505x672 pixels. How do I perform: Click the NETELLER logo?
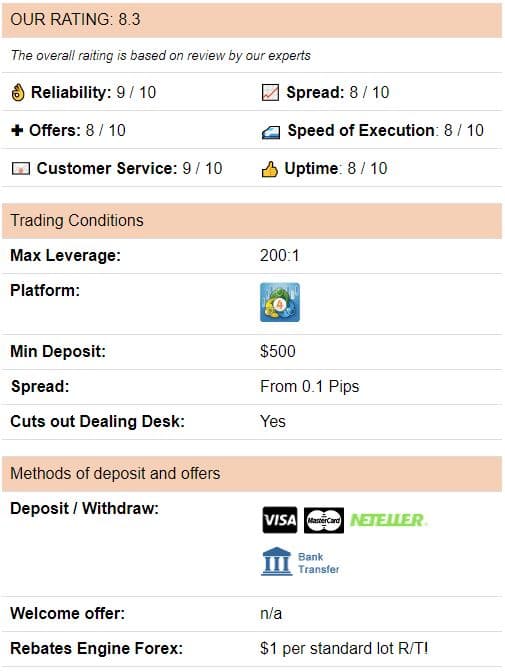tap(388, 520)
